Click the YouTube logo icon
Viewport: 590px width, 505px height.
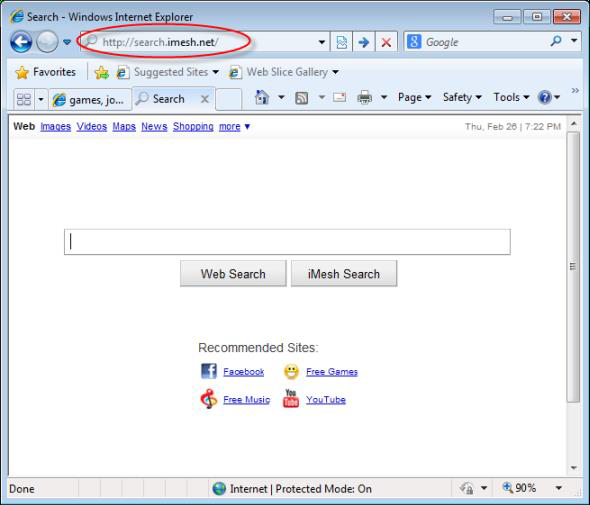coord(291,399)
